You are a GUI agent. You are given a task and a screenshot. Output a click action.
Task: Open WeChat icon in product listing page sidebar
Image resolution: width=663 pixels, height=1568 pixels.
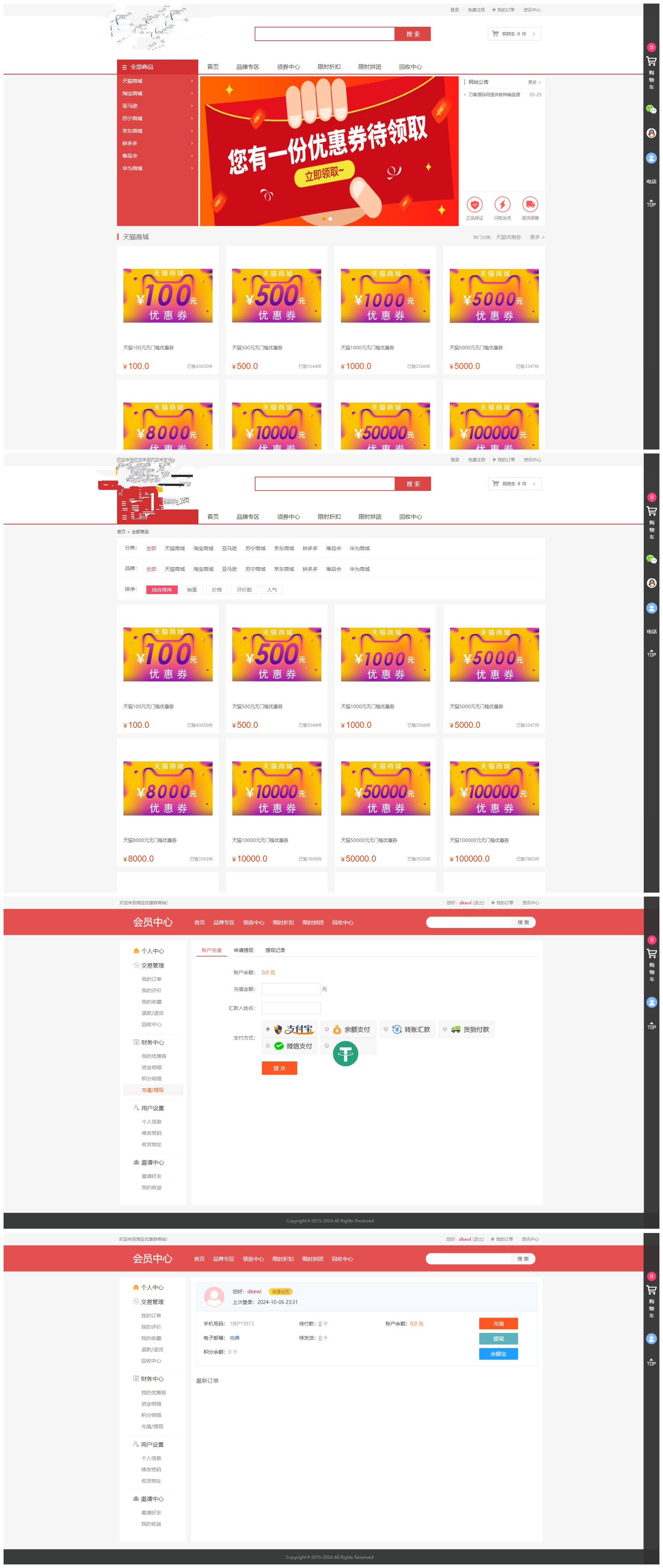point(651,559)
